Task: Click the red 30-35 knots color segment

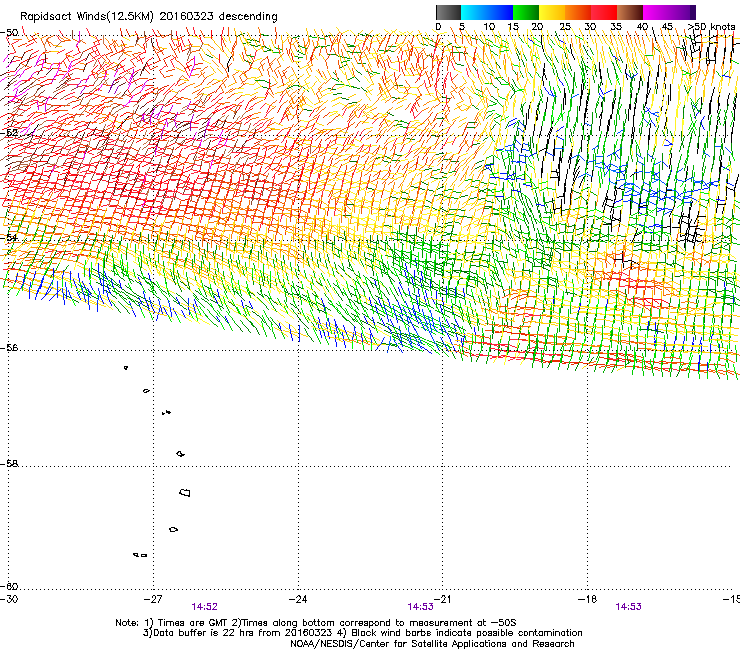Action: click(x=604, y=12)
